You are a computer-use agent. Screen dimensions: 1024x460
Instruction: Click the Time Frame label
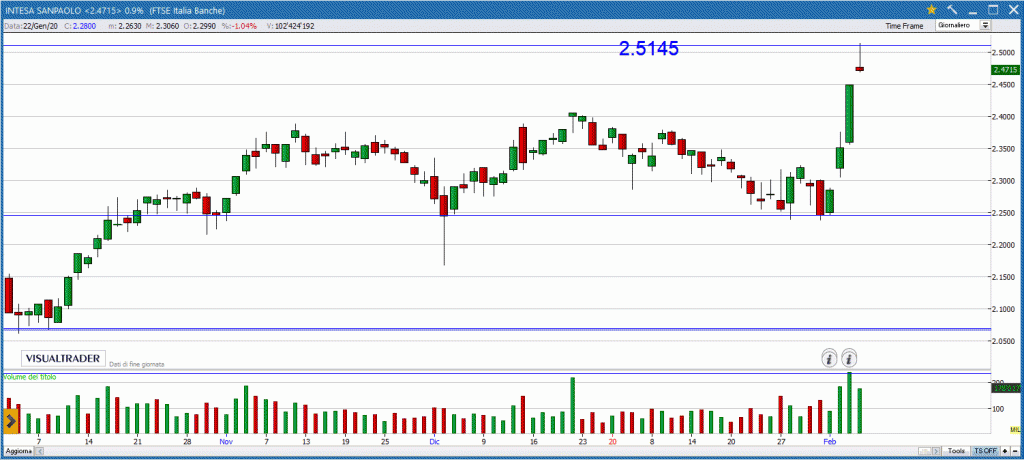click(904, 26)
